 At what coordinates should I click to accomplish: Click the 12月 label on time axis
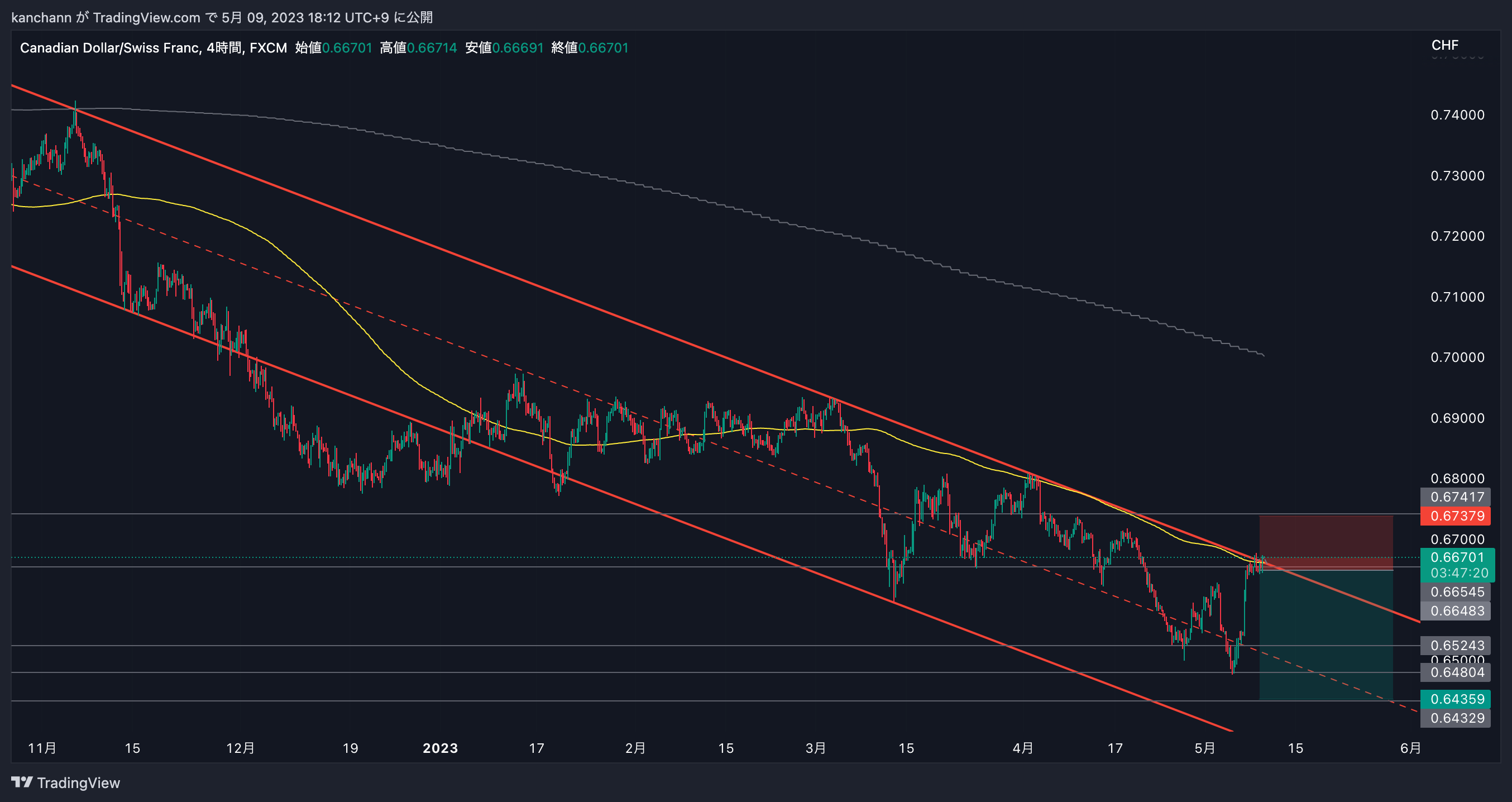click(241, 748)
